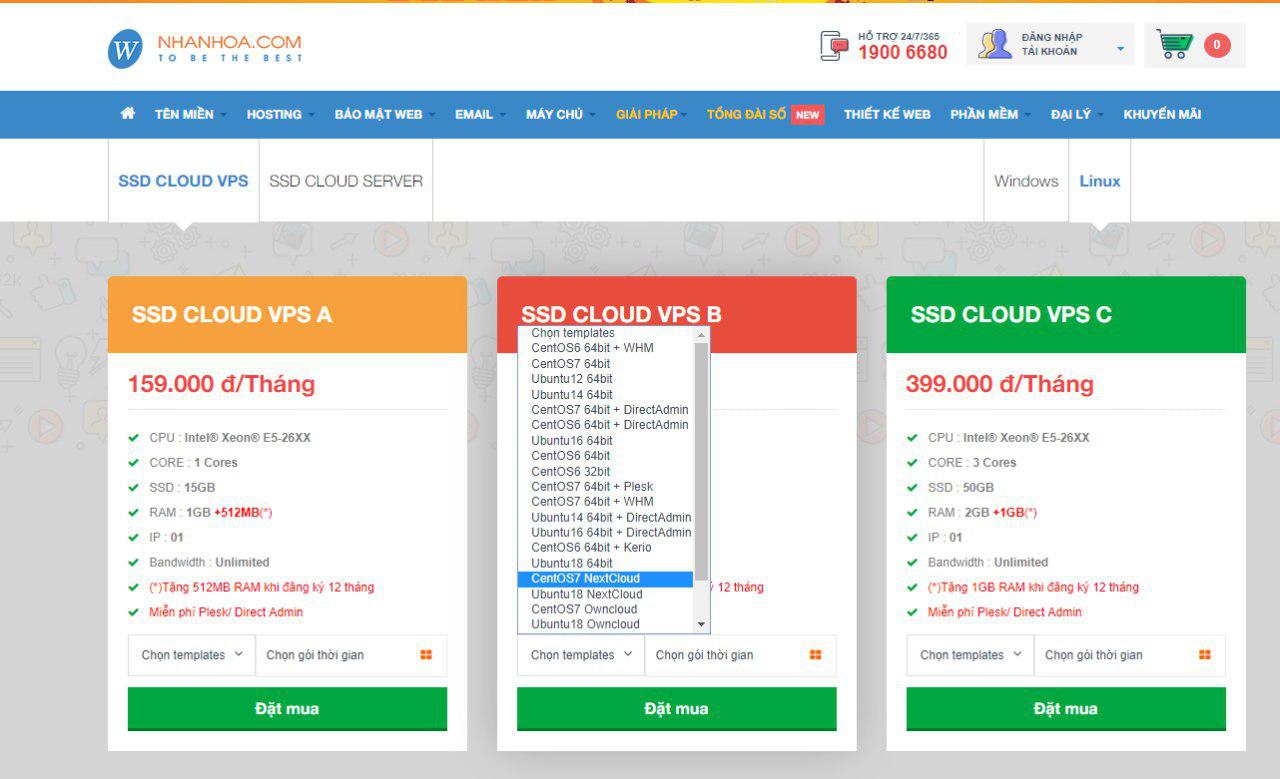Open Chọn templates dropdown in VPS A

192,655
